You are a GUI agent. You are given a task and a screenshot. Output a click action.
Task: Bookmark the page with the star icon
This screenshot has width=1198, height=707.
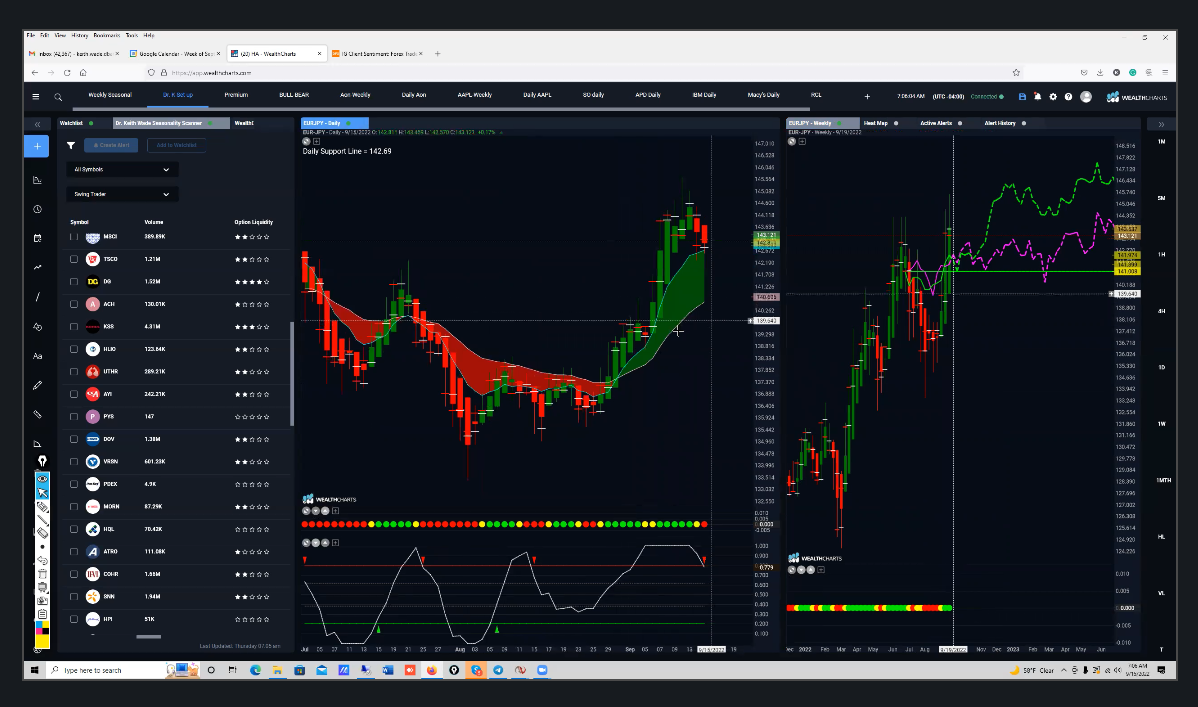coord(1016,73)
